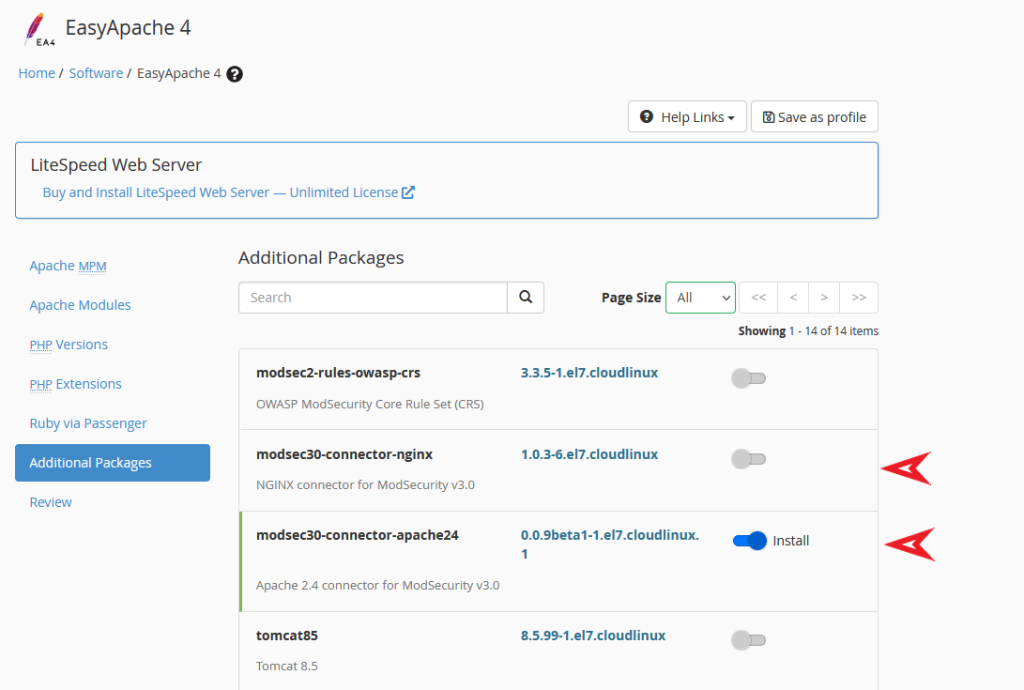Select PHP Extensions in the sidebar
This screenshot has height=690, width=1024.
click(x=75, y=384)
